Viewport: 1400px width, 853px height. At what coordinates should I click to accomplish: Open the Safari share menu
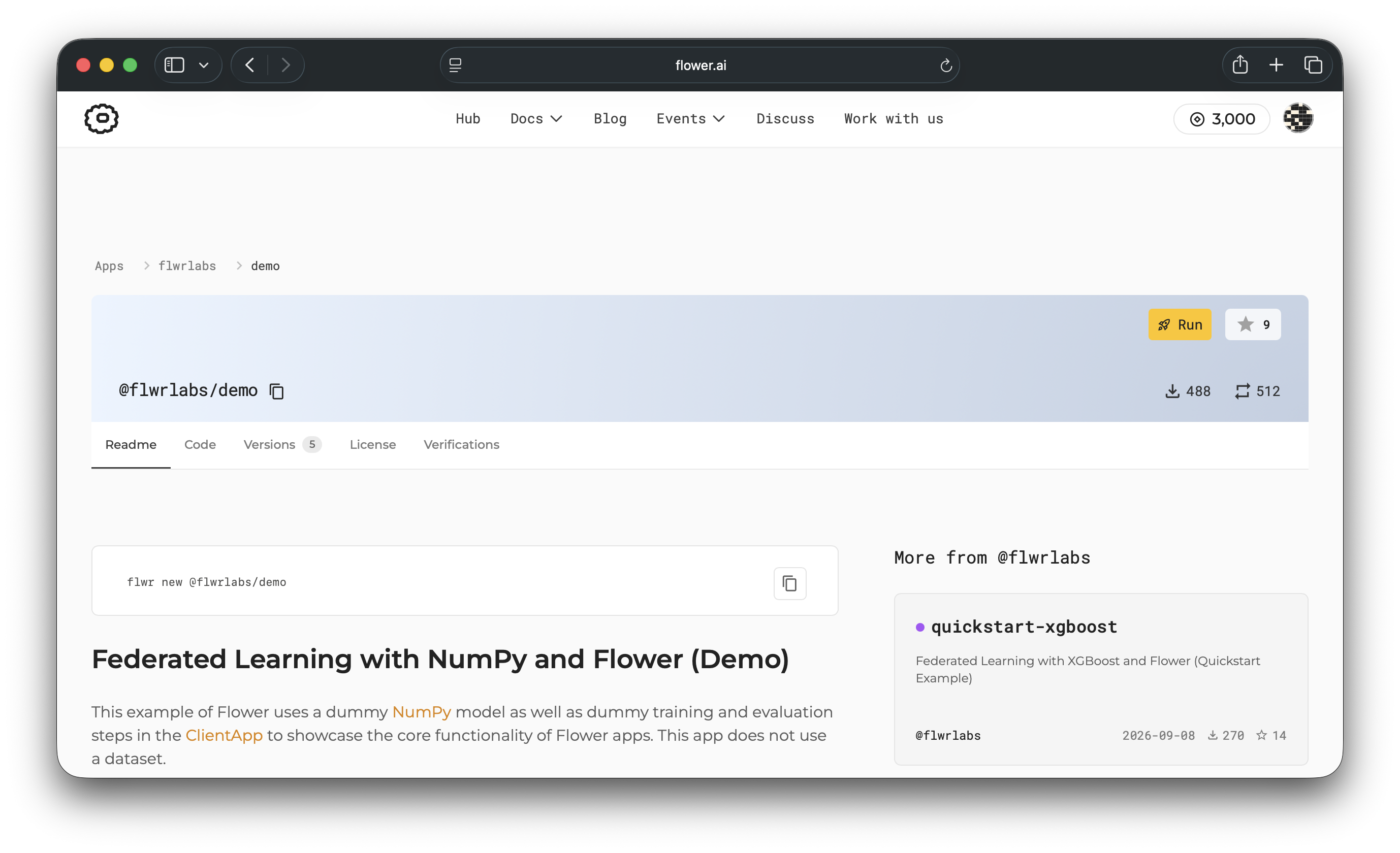(x=1240, y=65)
